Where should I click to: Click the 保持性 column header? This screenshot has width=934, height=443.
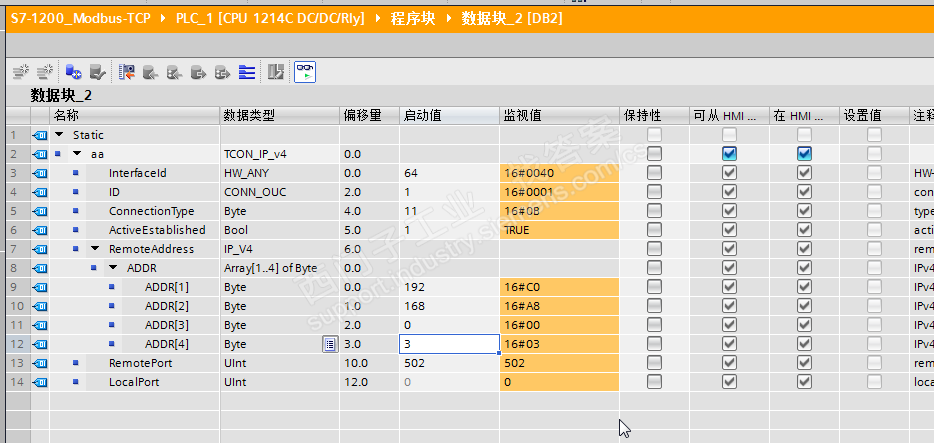654,116
